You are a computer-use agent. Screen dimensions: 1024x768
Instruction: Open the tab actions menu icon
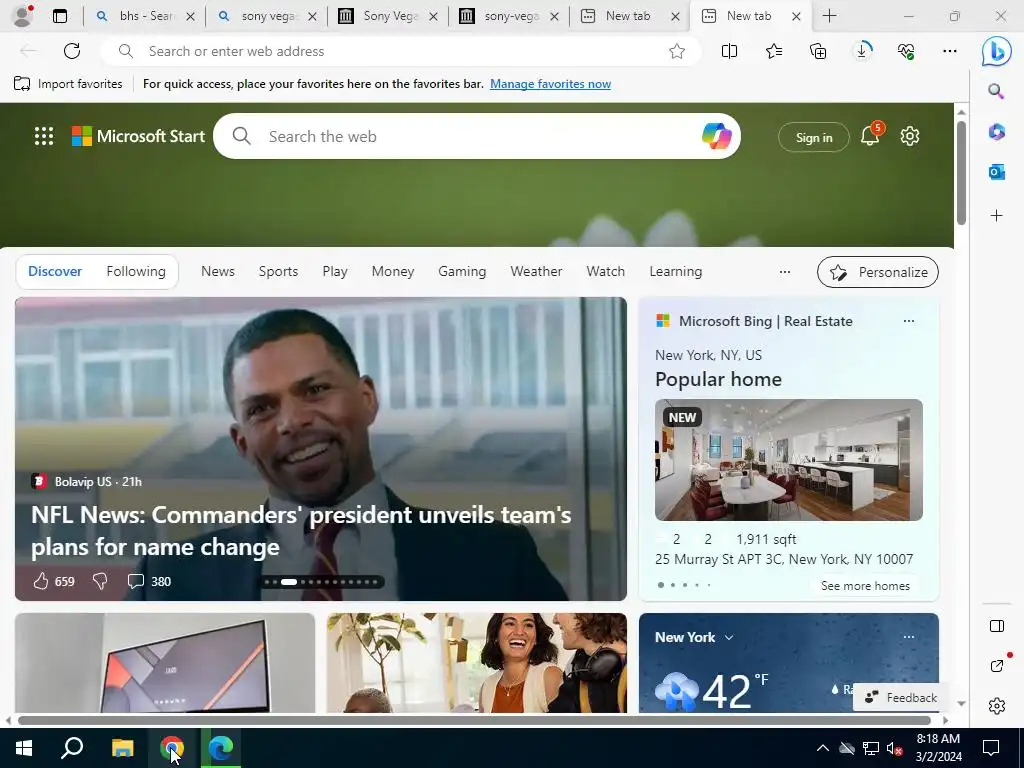coord(60,16)
